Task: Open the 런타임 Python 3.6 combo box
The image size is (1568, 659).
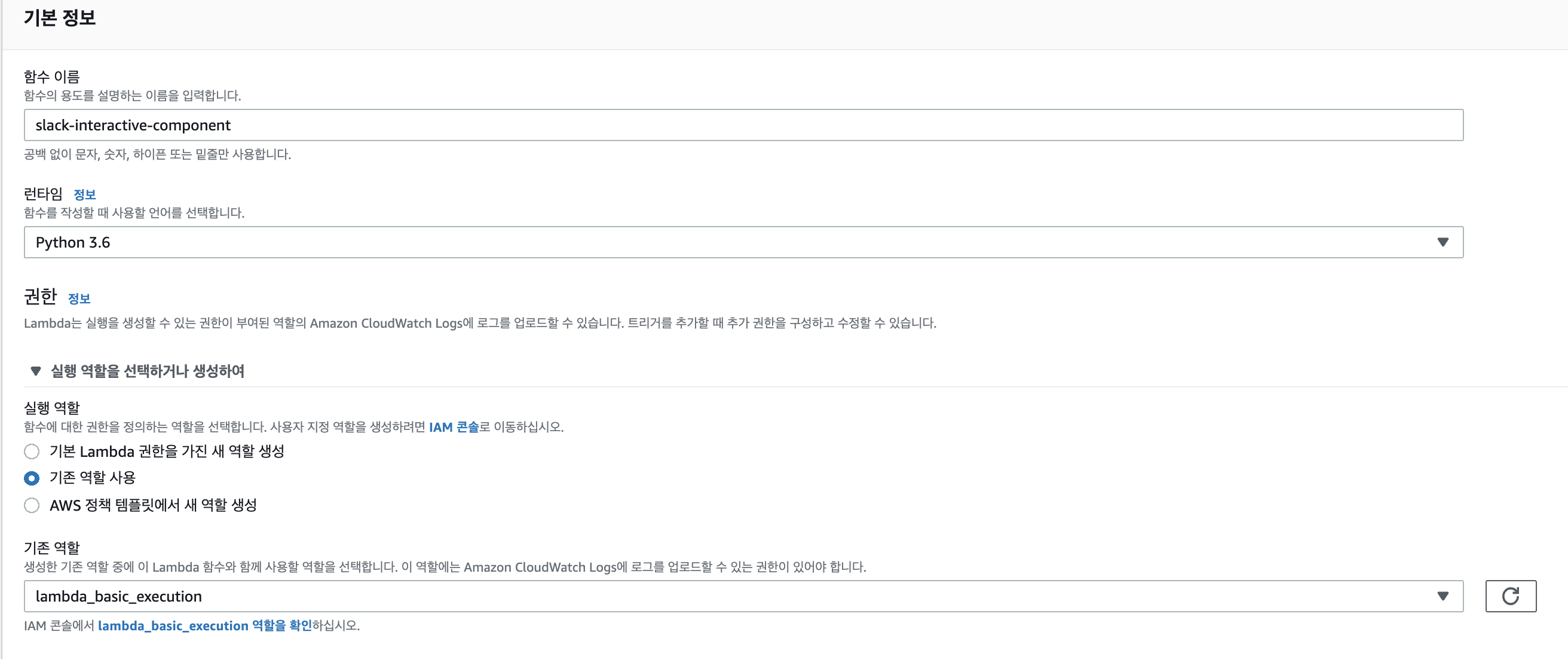Action: pos(730,242)
